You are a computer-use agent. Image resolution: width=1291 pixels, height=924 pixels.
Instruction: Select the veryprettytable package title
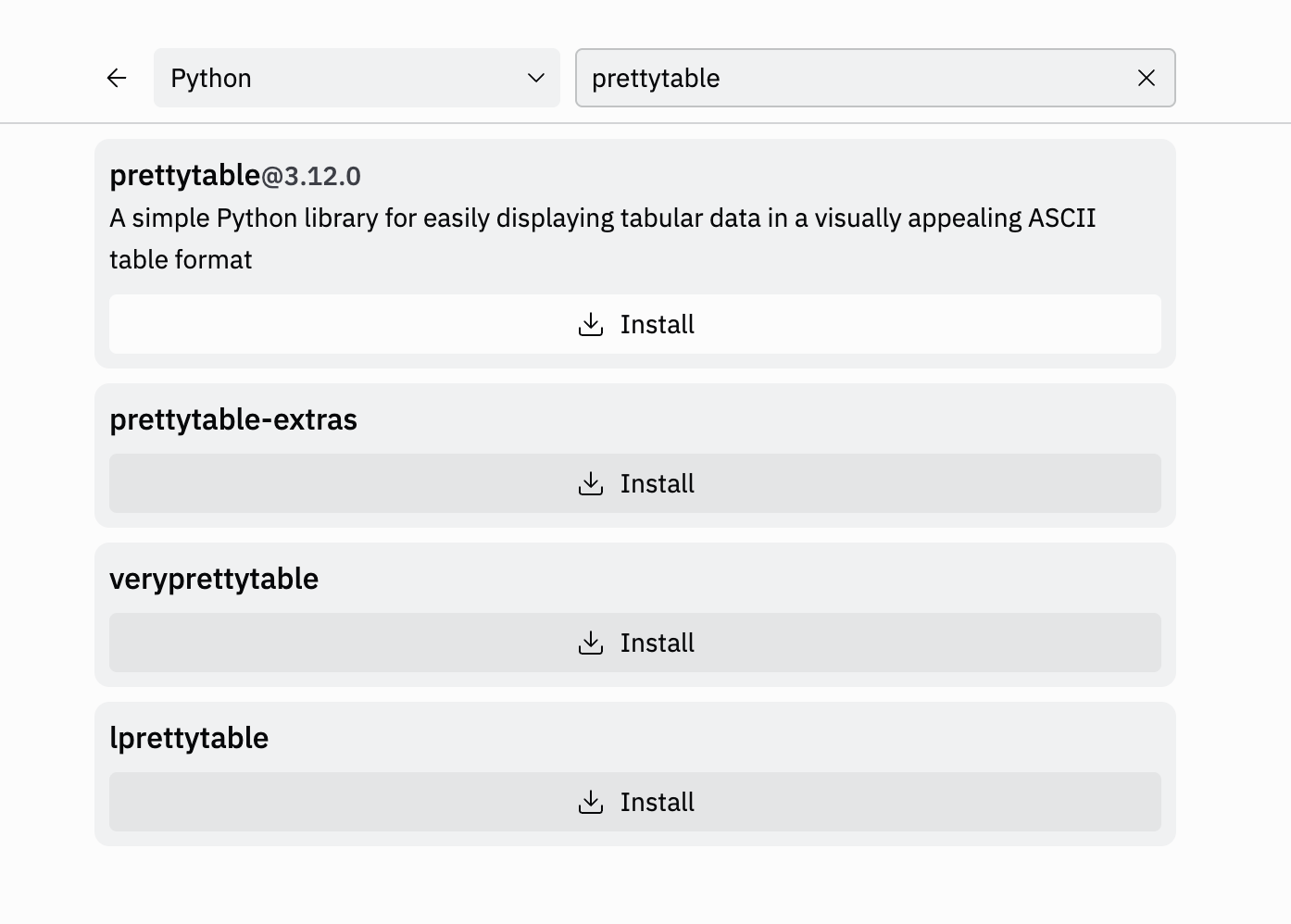pyautogui.click(x=214, y=579)
